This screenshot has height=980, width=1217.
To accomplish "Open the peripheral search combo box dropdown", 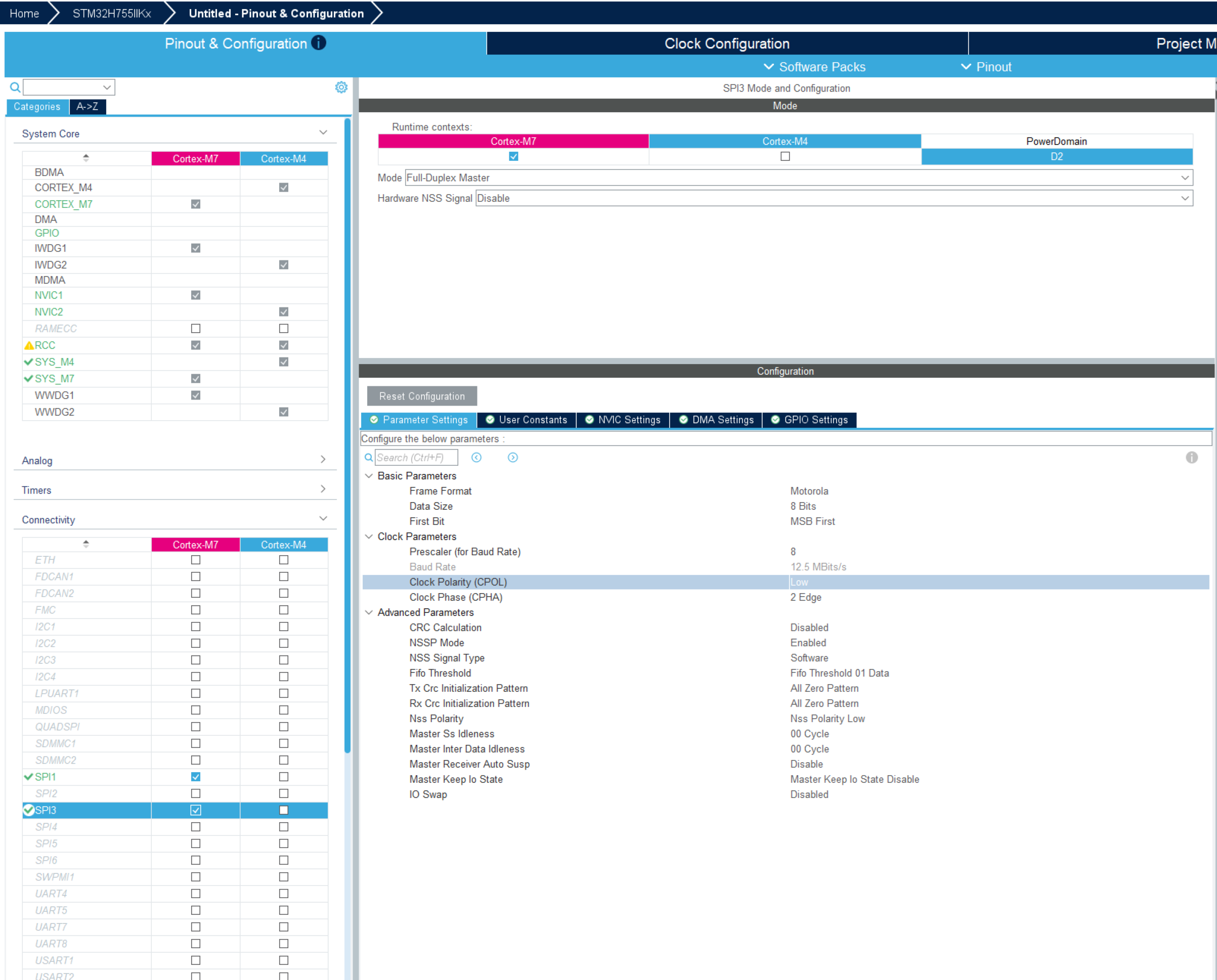I will point(107,87).
